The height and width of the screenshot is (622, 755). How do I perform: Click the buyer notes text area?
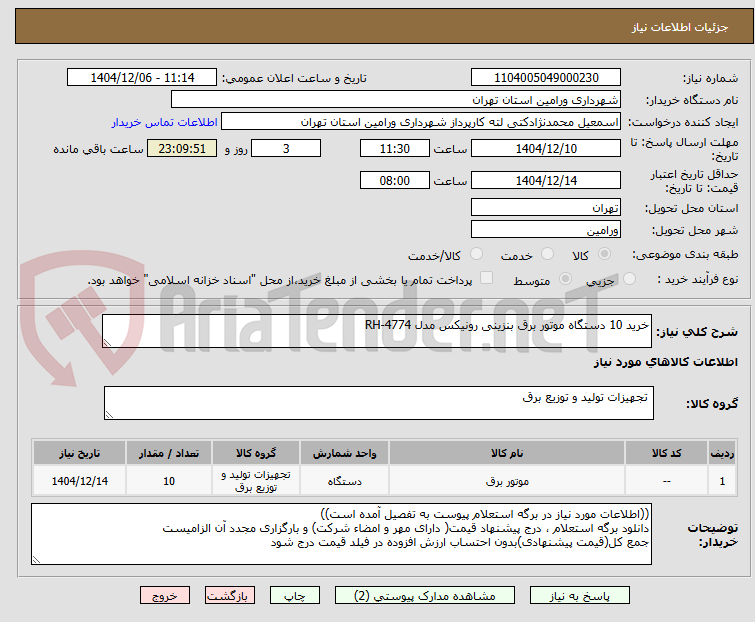click(x=341, y=534)
